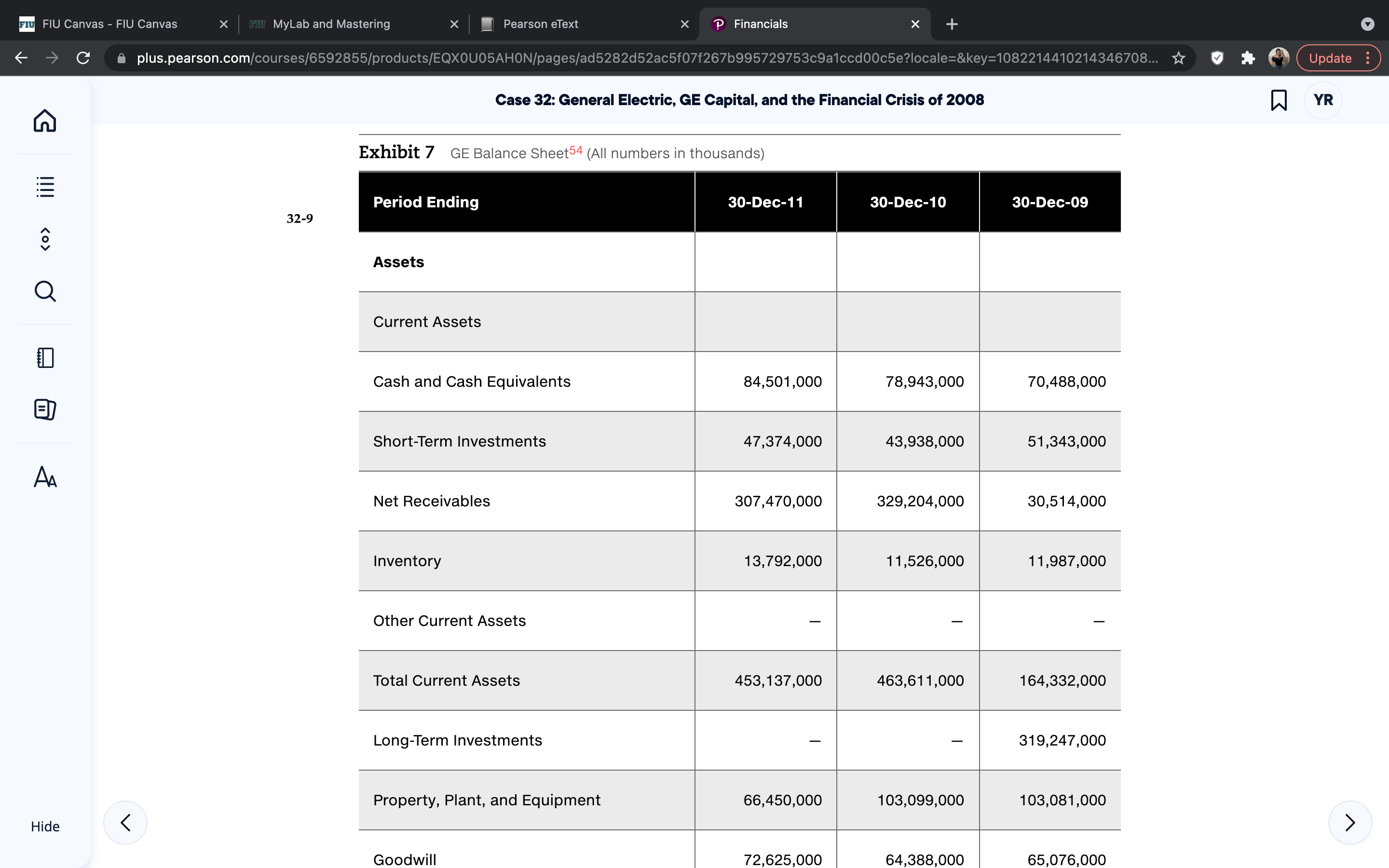Click the Chrome Update menu button

(1338, 58)
